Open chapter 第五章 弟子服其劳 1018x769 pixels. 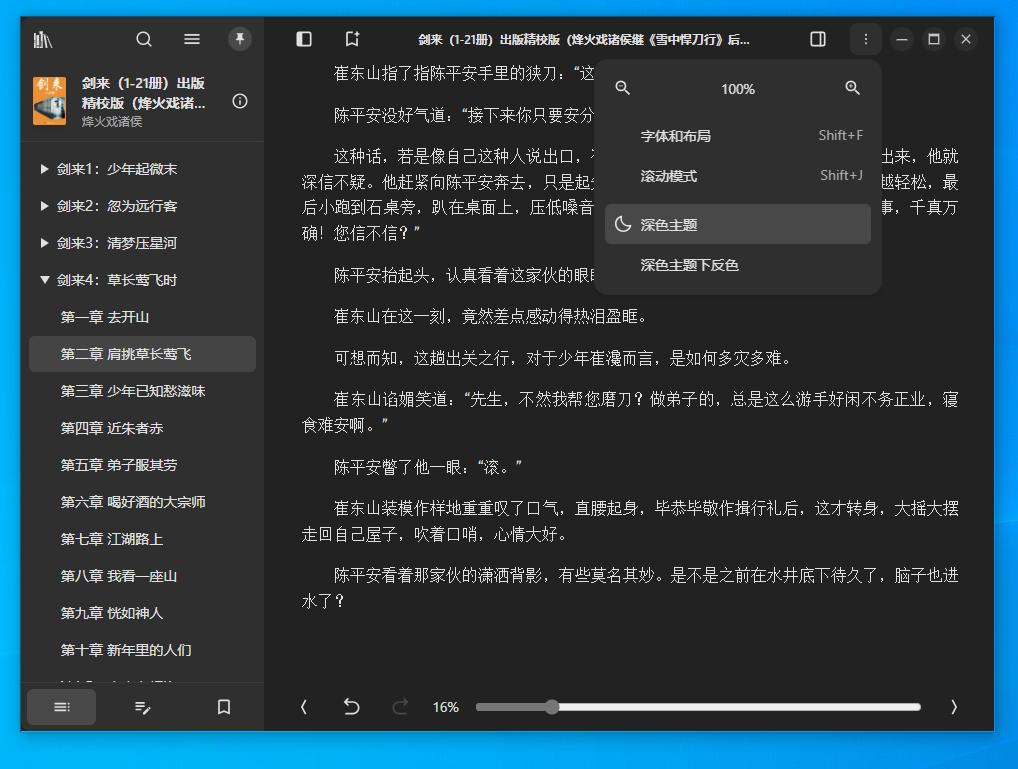[142, 465]
